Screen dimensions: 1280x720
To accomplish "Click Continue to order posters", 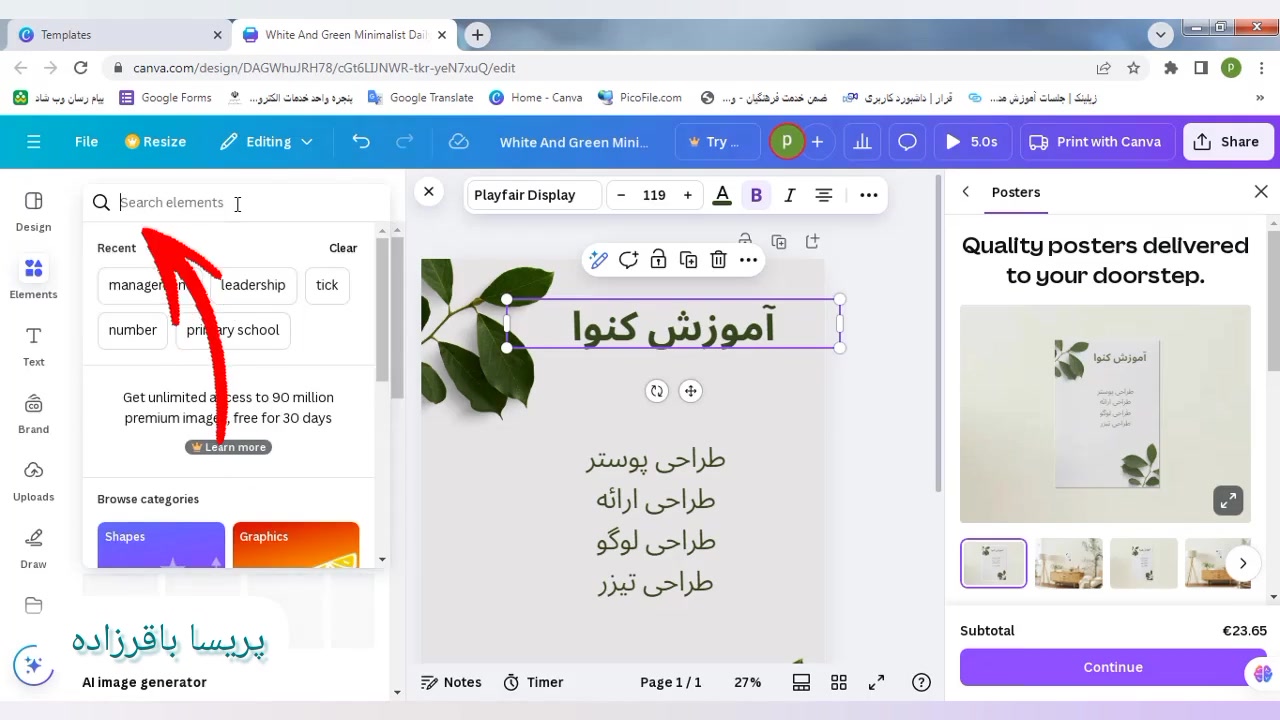I will click(1113, 667).
